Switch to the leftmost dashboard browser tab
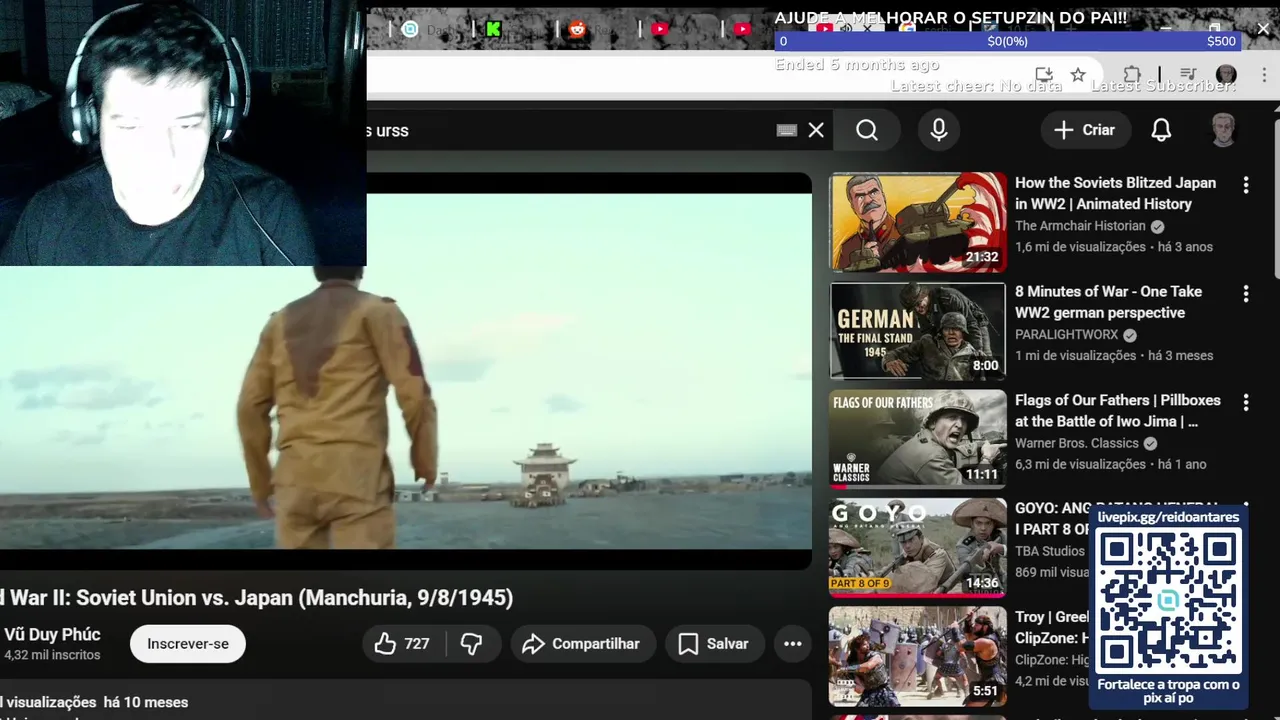Viewport: 1280px width, 720px height. pos(410,29)
